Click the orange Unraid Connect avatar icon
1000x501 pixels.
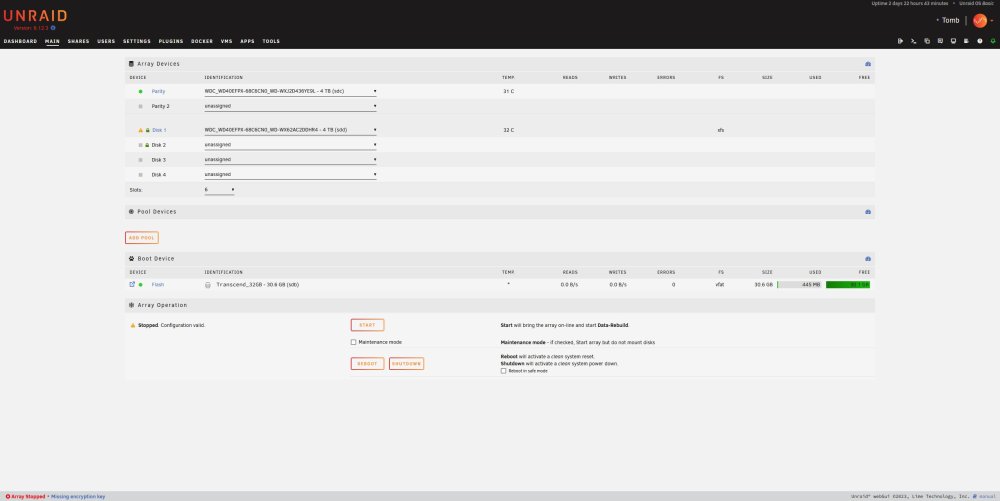[x=980, y=20]
